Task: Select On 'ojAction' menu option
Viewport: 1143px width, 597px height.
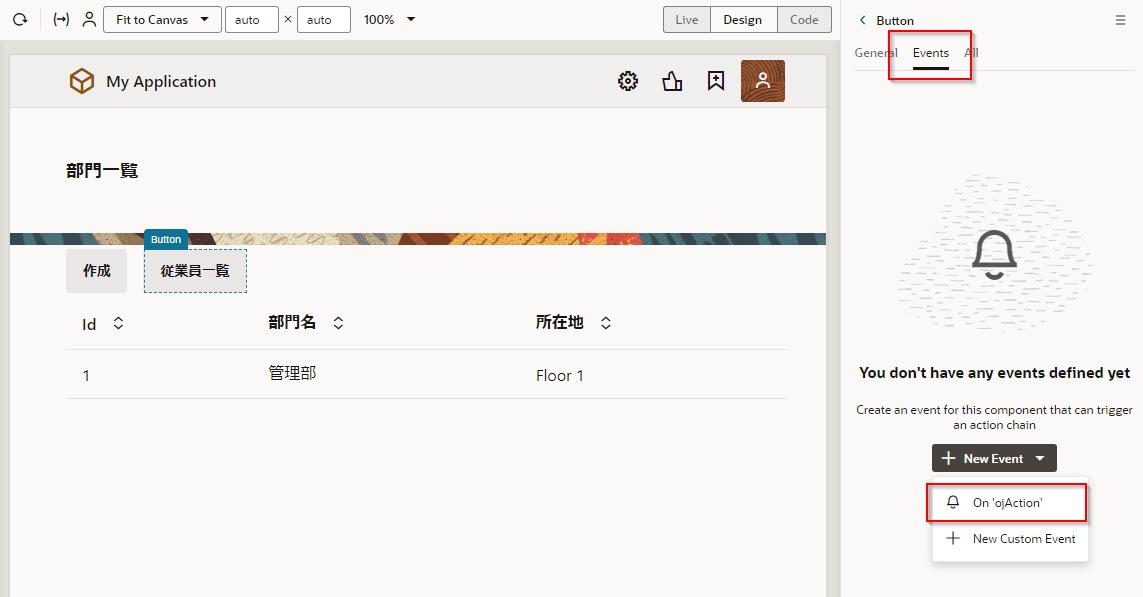Action: [1008, 503]
